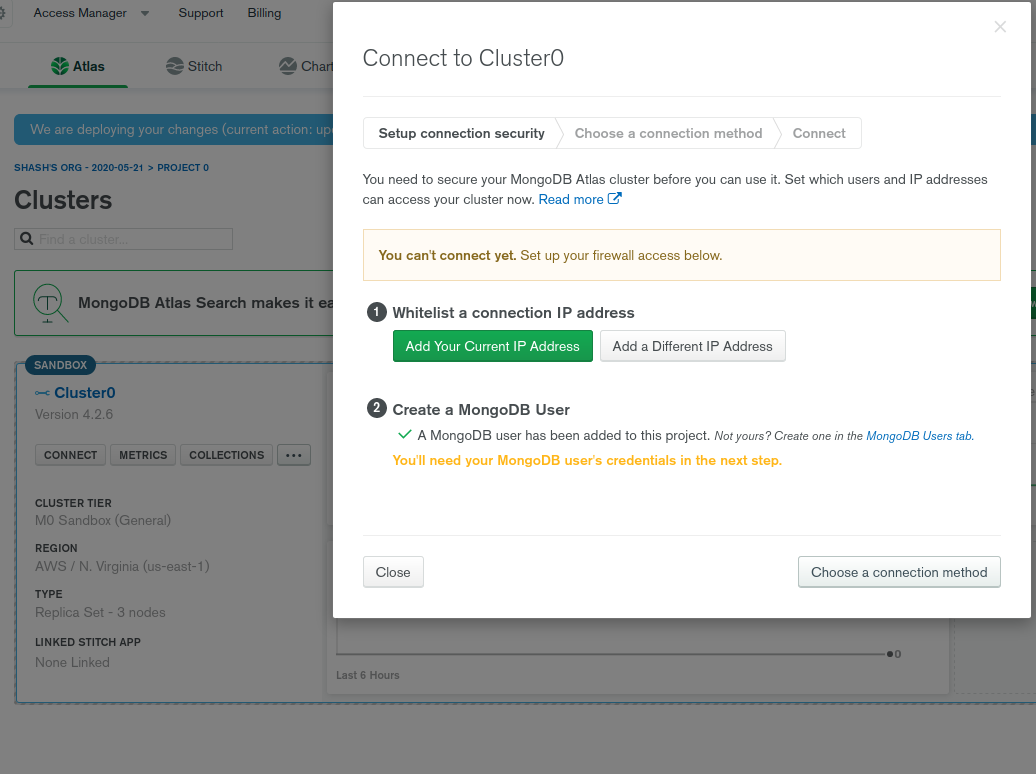The height and width of the screenshot is (774, 1036).
Task: Click the Charts icon in the navigation
Action: tap(288, 66)
